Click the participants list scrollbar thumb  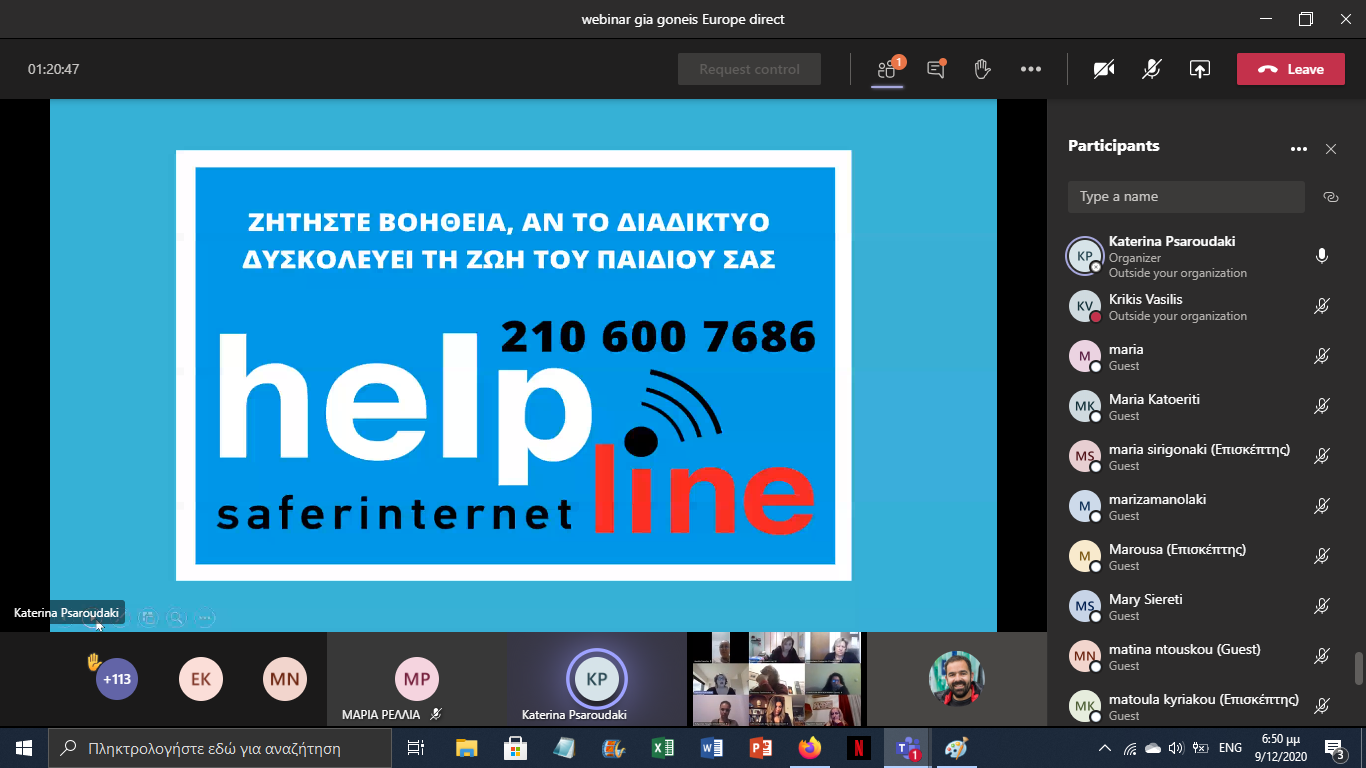1357,668
